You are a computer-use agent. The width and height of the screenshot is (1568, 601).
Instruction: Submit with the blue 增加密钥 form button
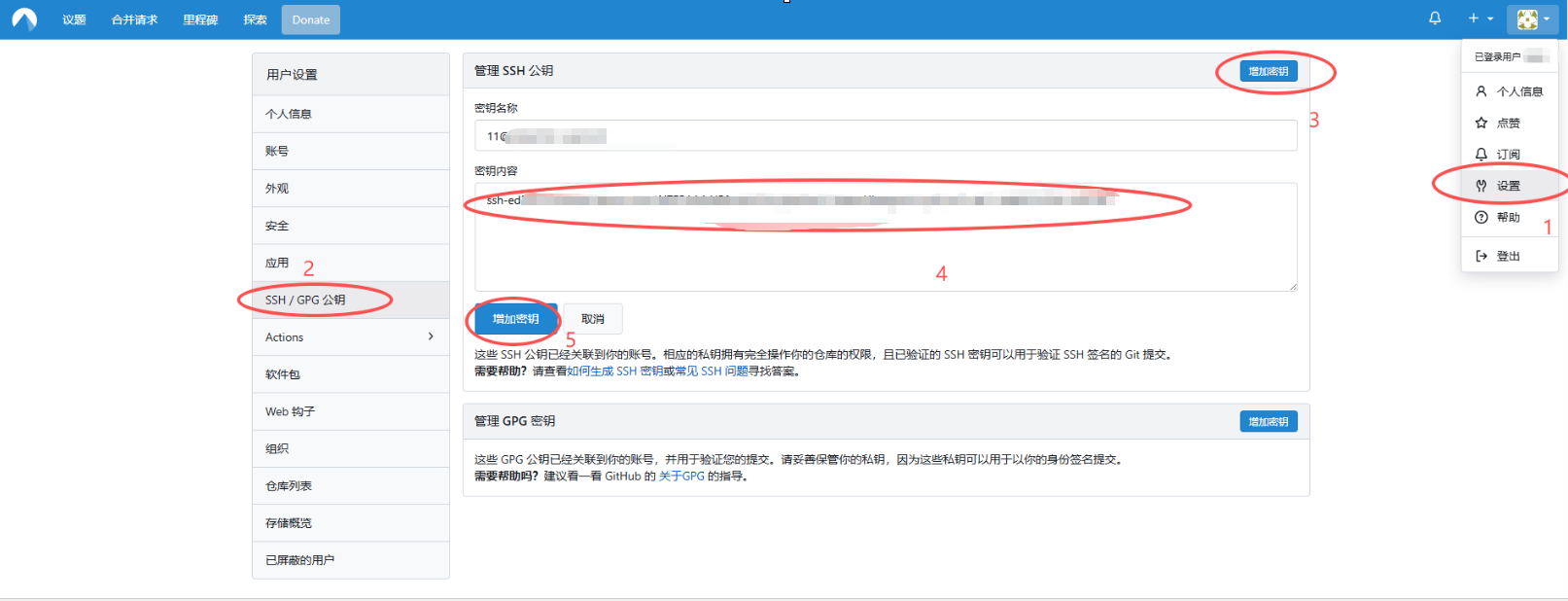pyautogui.click(x=515, y=319)
